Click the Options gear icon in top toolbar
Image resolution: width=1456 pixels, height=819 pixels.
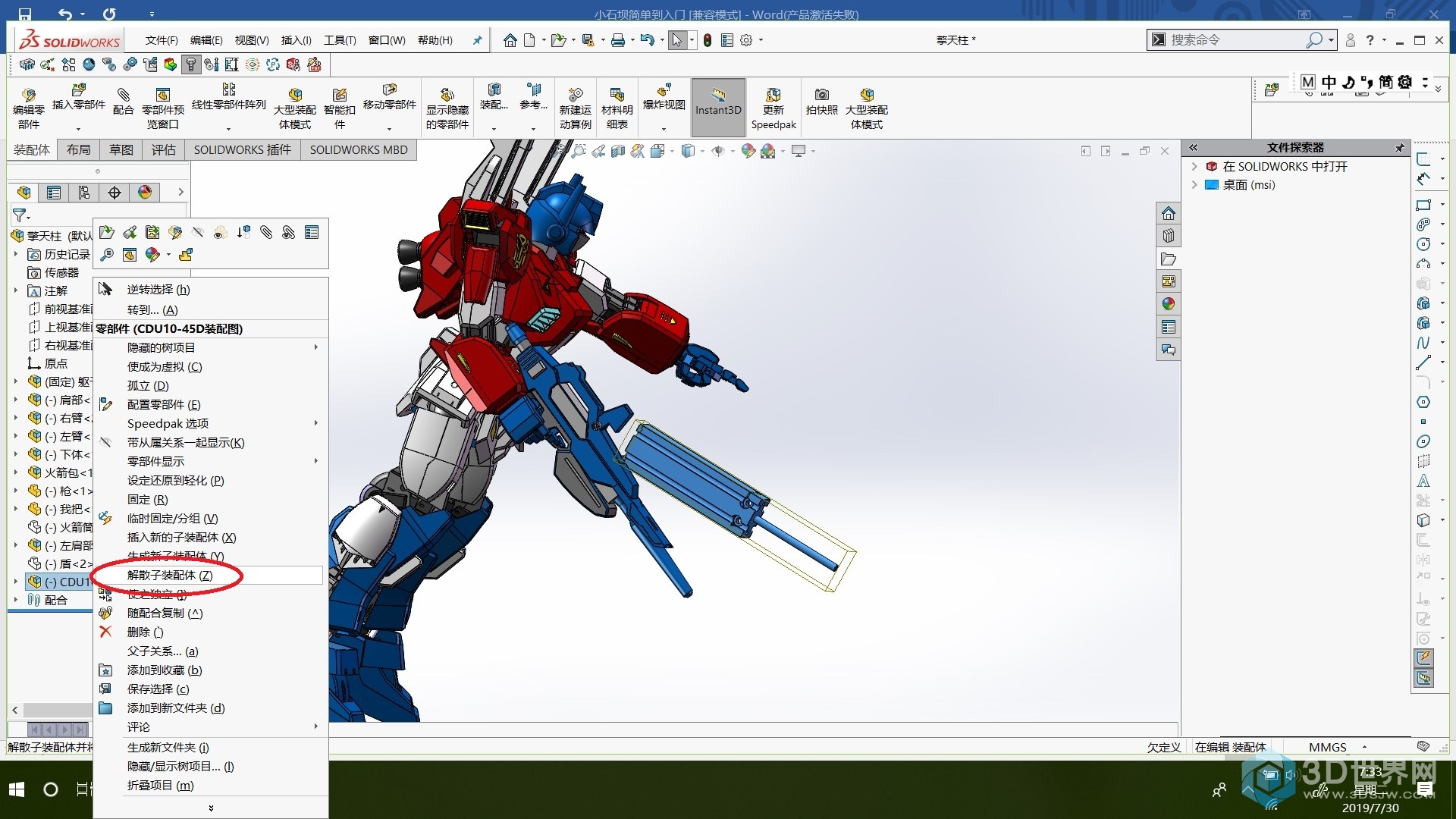[x=746, y=40]
